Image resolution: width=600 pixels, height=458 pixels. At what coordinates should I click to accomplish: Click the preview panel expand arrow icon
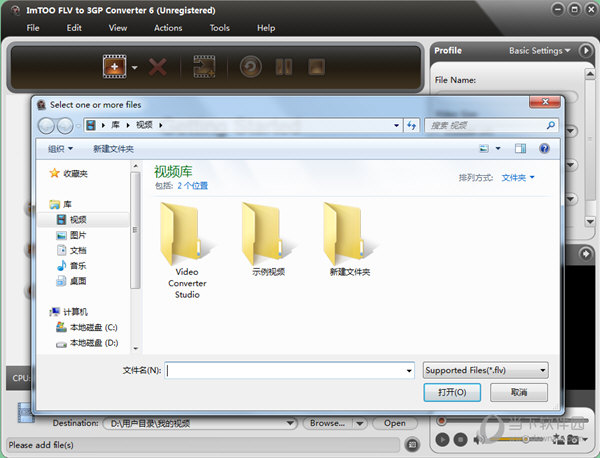click(x=585, y=254)
